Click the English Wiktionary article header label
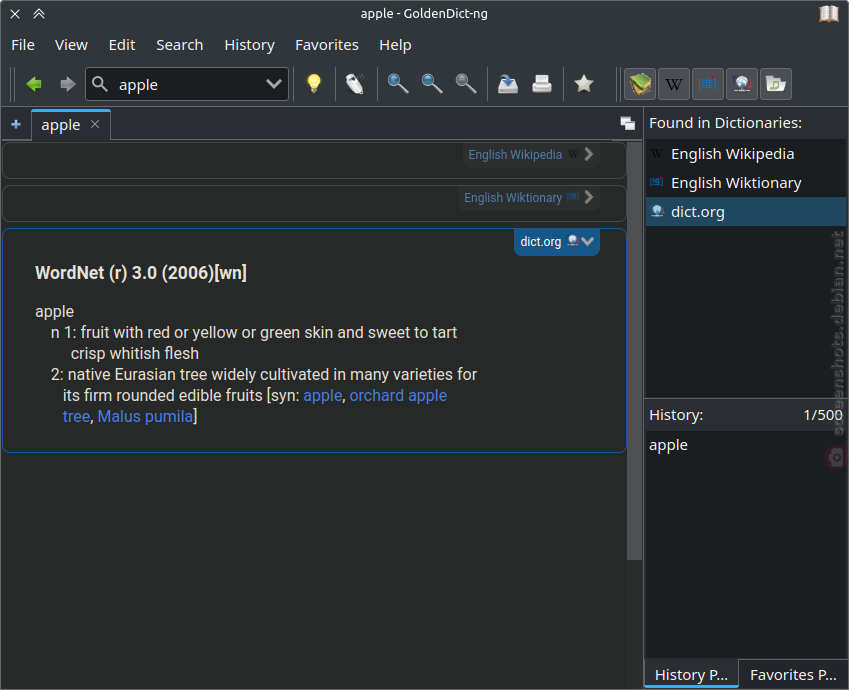This screenshot has width=849, height=690. 513,198
